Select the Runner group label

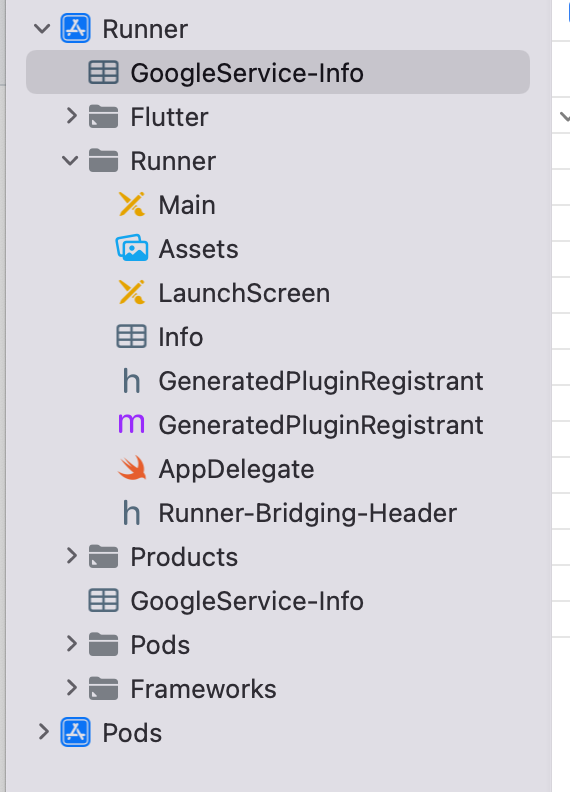point(173,162)
